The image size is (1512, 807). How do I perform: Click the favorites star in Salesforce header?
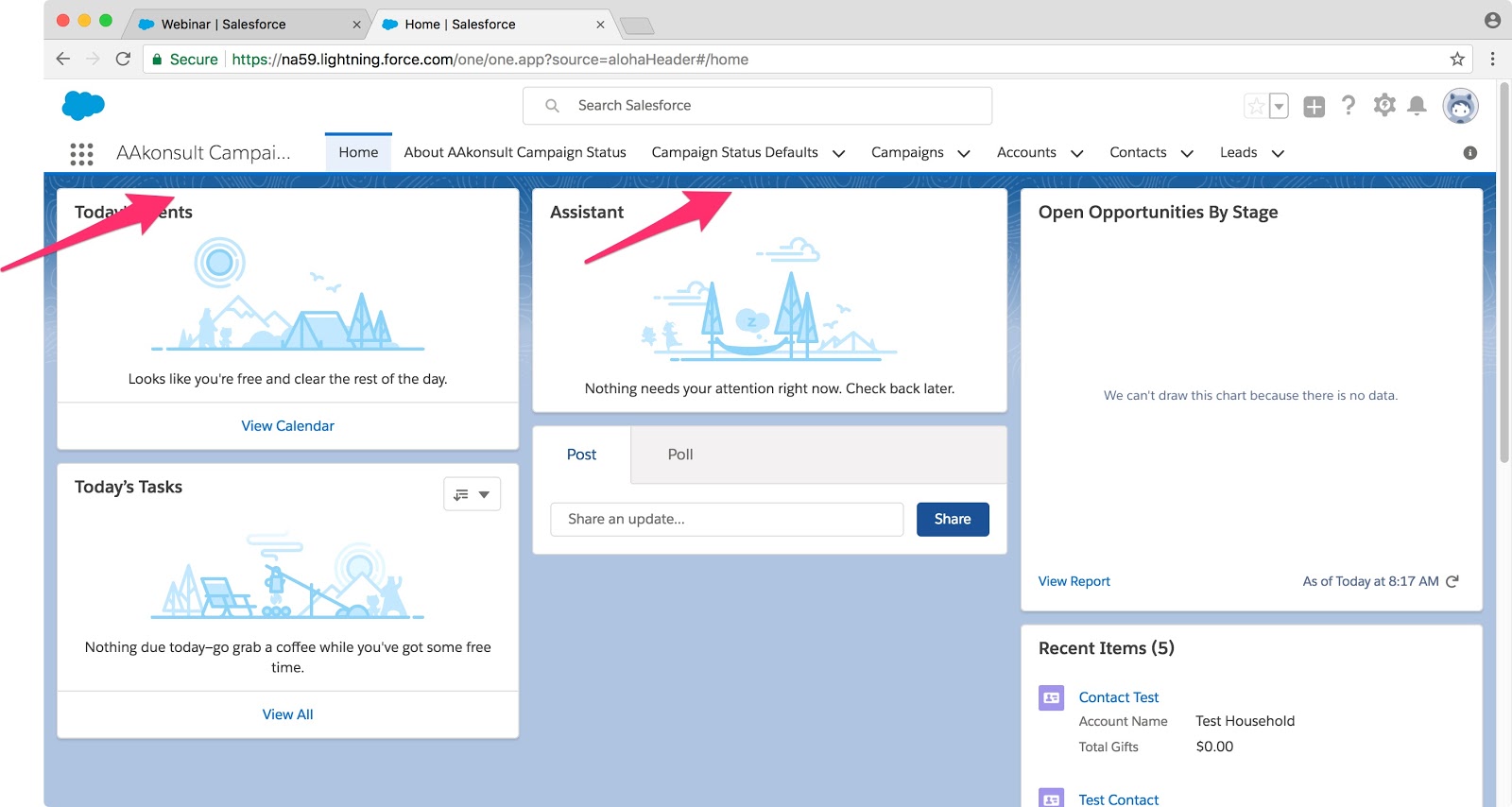point(1256,107)
